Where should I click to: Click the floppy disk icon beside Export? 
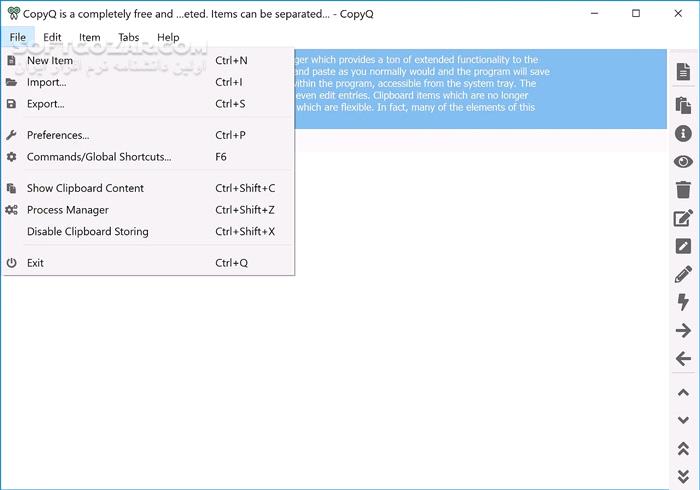[12, 104]
